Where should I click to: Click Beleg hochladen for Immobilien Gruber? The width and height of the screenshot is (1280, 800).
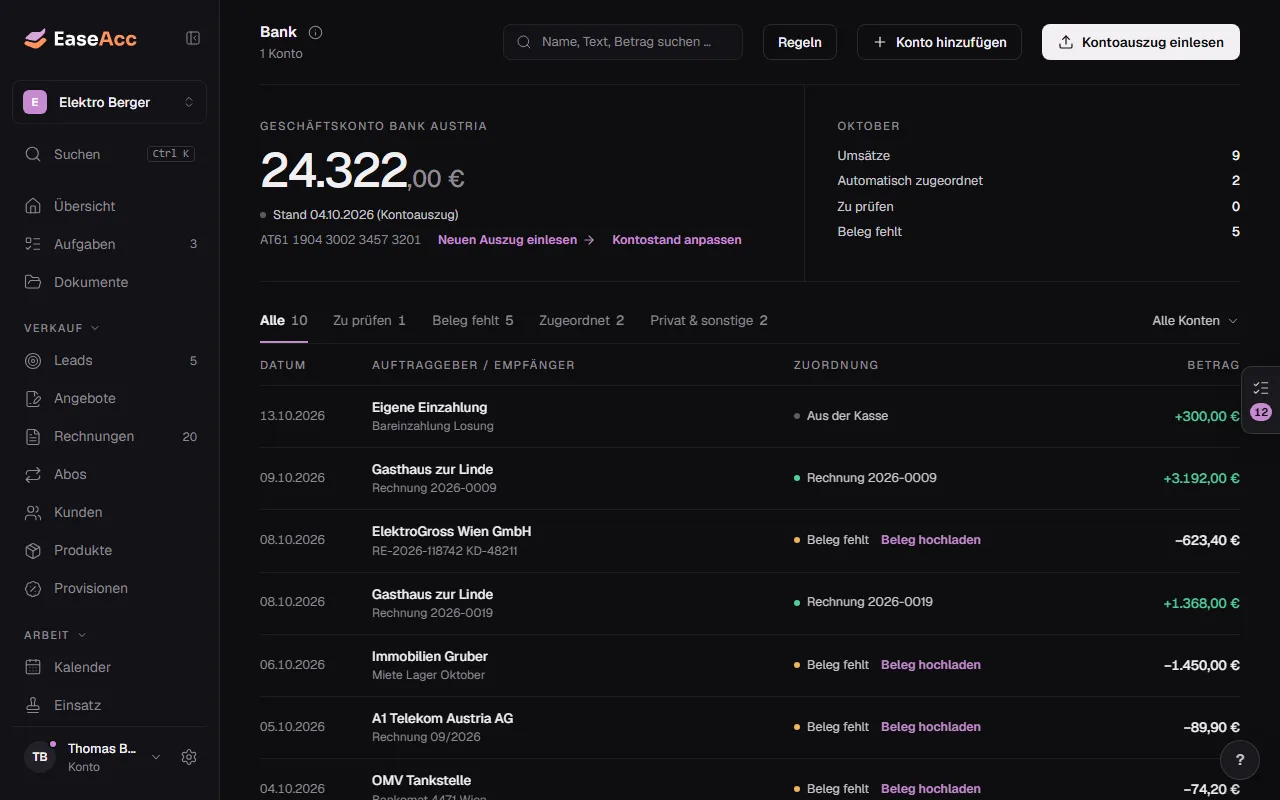[931, 665]
